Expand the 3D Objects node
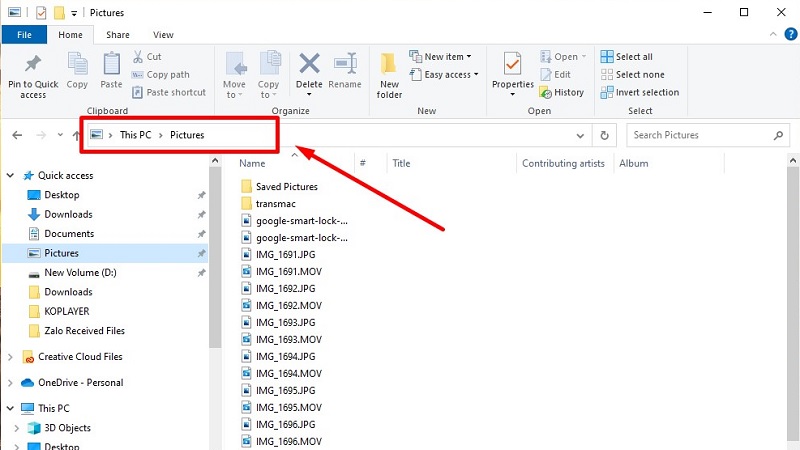The height and width of the screenshot is (450, 800). [17, 428]
